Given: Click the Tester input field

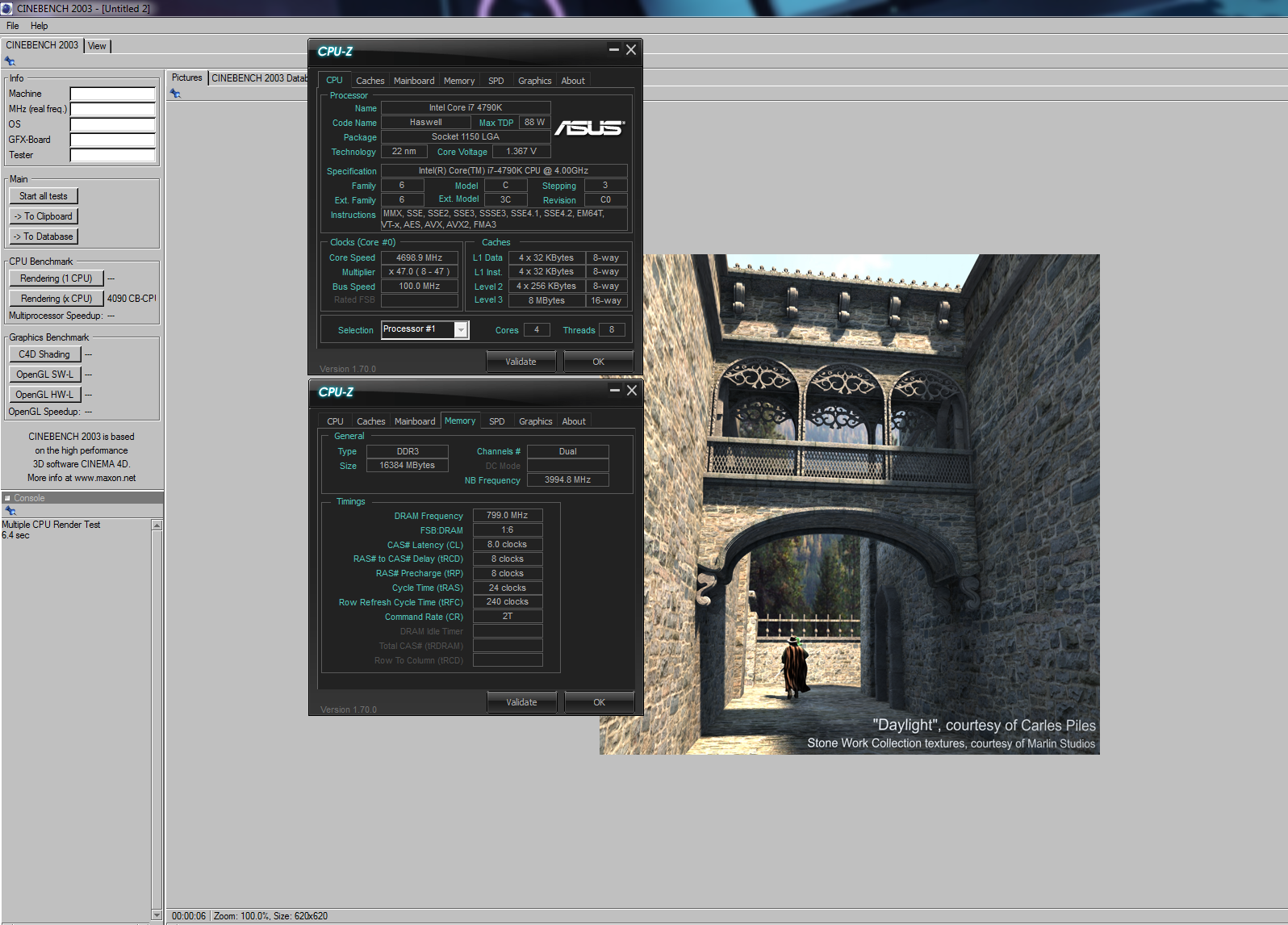Looking at the screenshot, I should (x=112, y=155).
